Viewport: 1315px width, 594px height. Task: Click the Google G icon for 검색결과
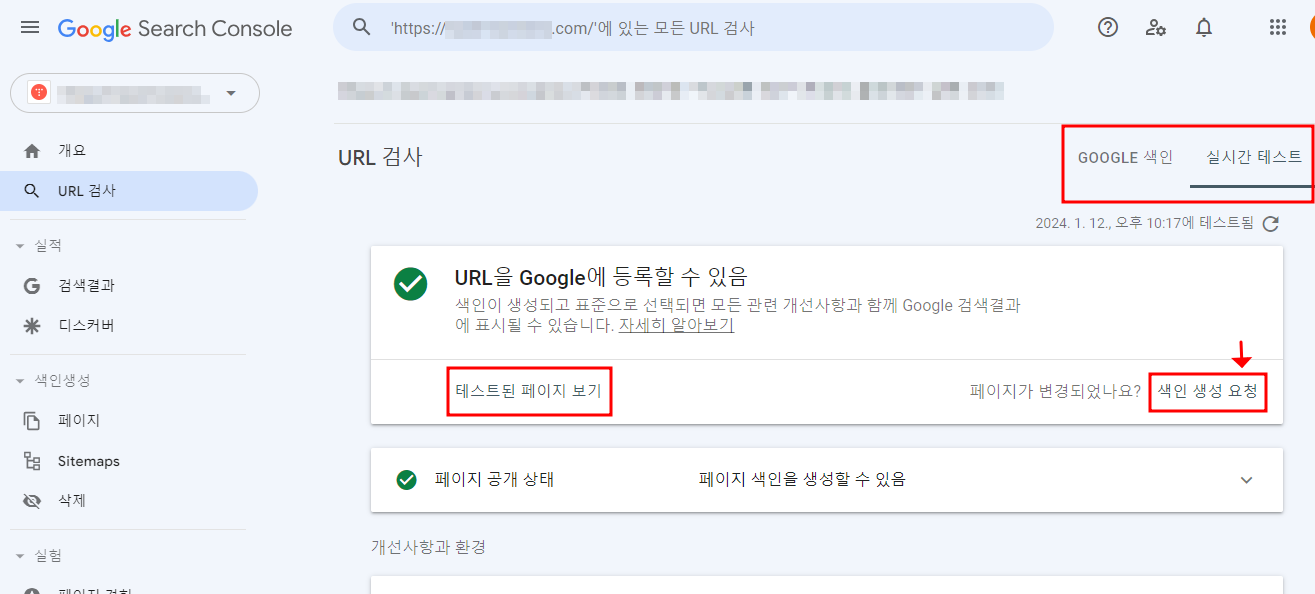(32, 286)
